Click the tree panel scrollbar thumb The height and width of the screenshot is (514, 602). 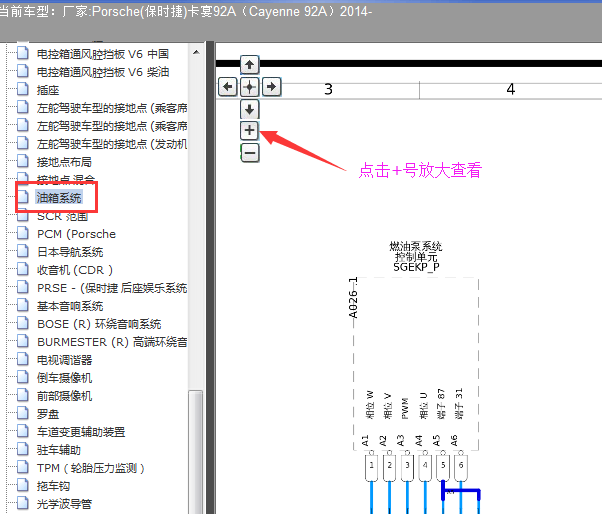pyautogui.click(x=196, y=452)
